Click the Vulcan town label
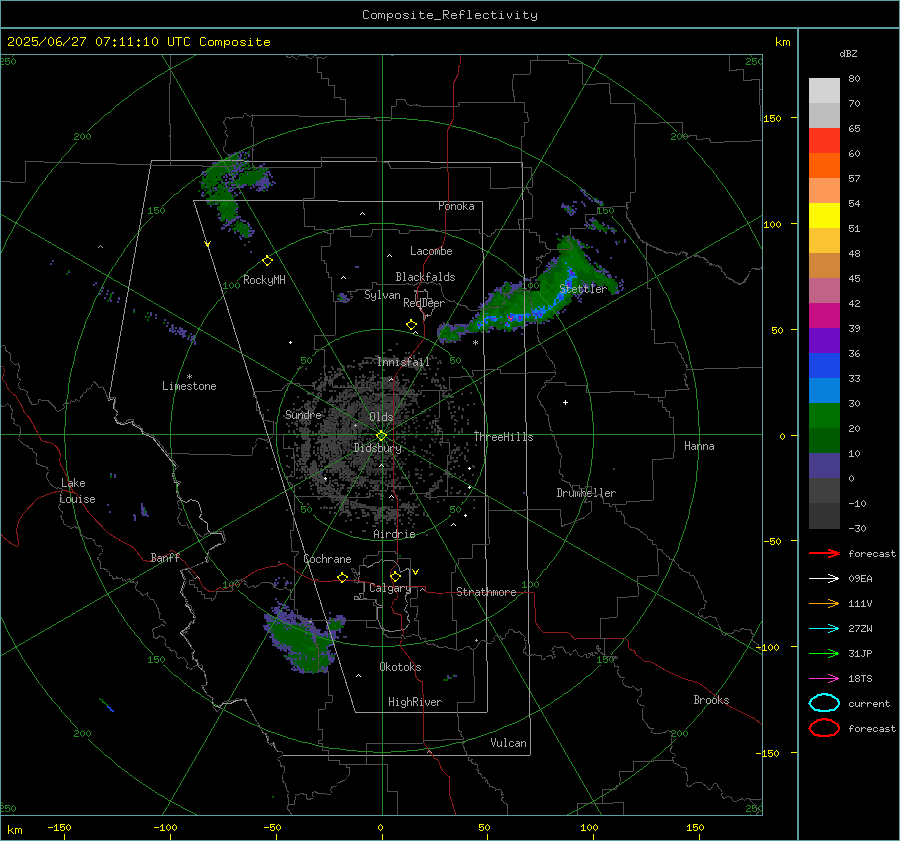This screenshot has width=900, height=841. pyautogui.click(x=508, y=743)
